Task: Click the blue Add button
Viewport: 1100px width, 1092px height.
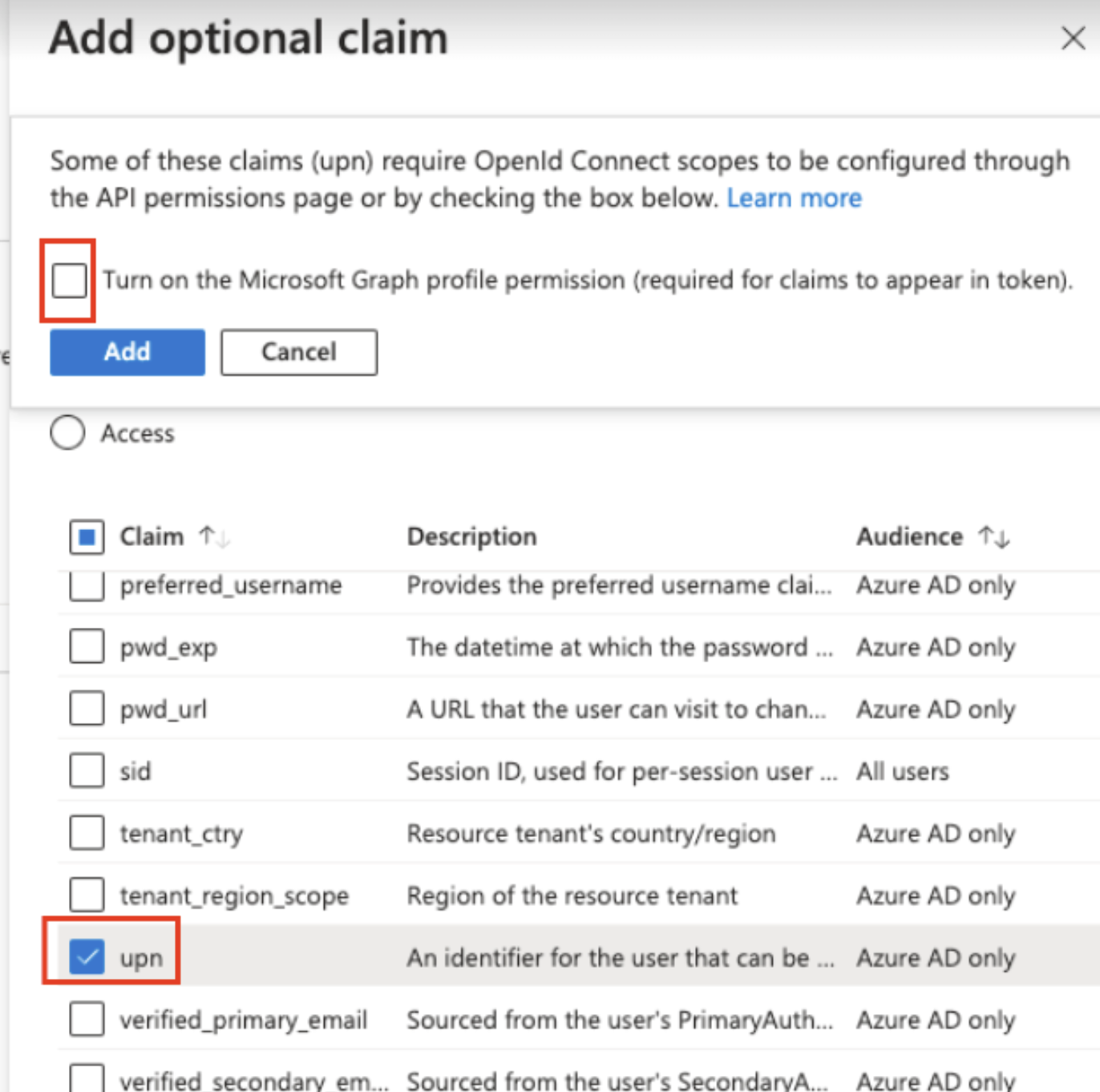Action: (x=127, y=352)
